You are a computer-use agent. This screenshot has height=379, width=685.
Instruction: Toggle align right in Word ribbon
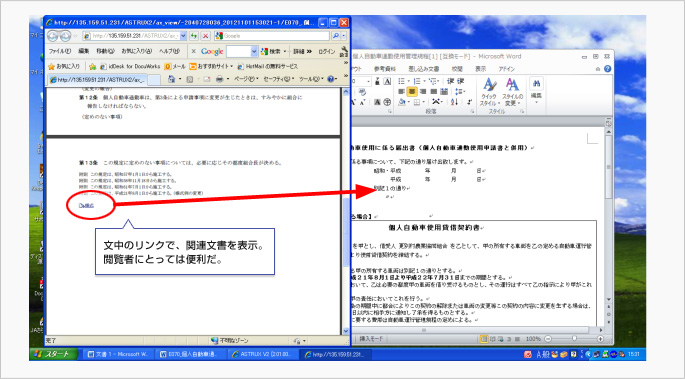[x=422, y=92]
